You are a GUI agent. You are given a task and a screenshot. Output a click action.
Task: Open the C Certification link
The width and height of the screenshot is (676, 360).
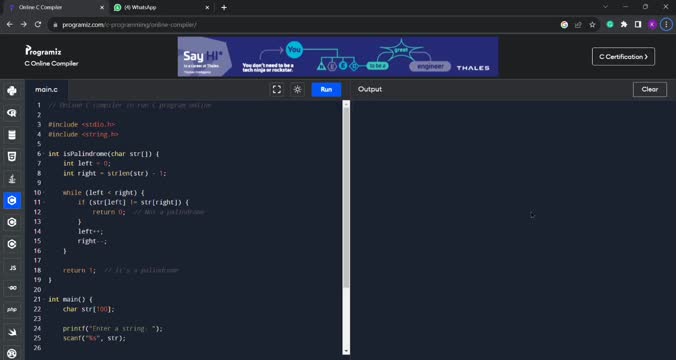point(623,56)
